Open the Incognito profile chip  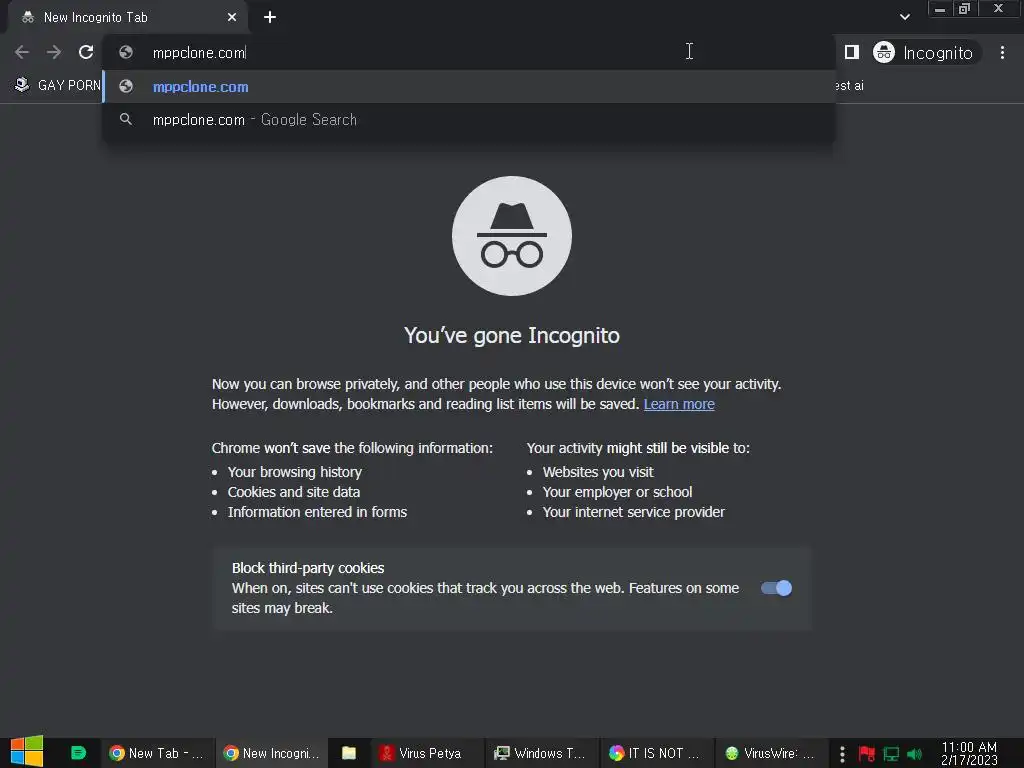[926, 52]
